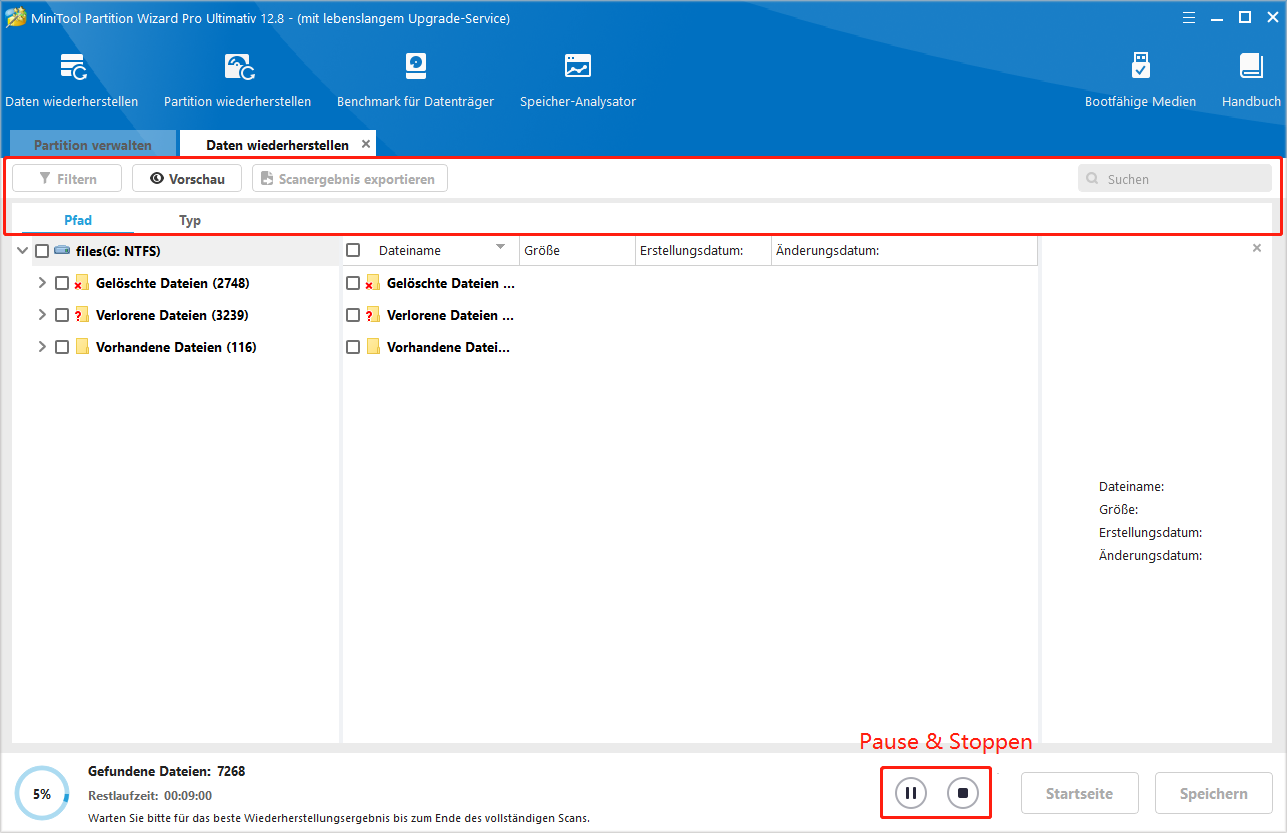Open the Daten wiederherstellen tool icon
This screenshot has height=833, width=1287.
pos(72,67)
